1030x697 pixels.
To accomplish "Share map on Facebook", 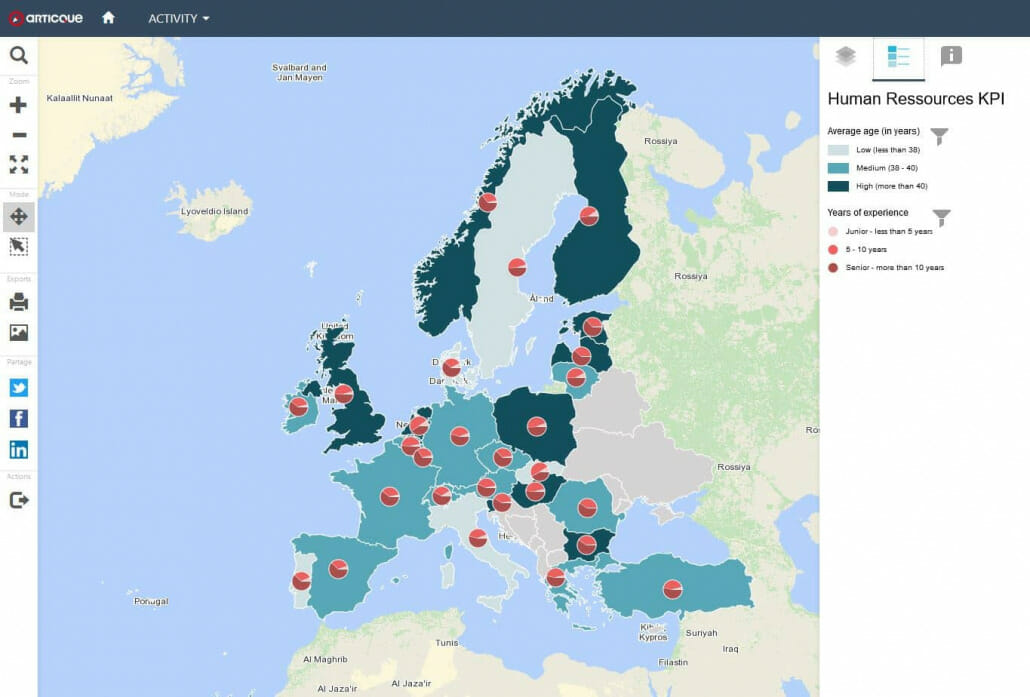I will click(x=18, y=419).
